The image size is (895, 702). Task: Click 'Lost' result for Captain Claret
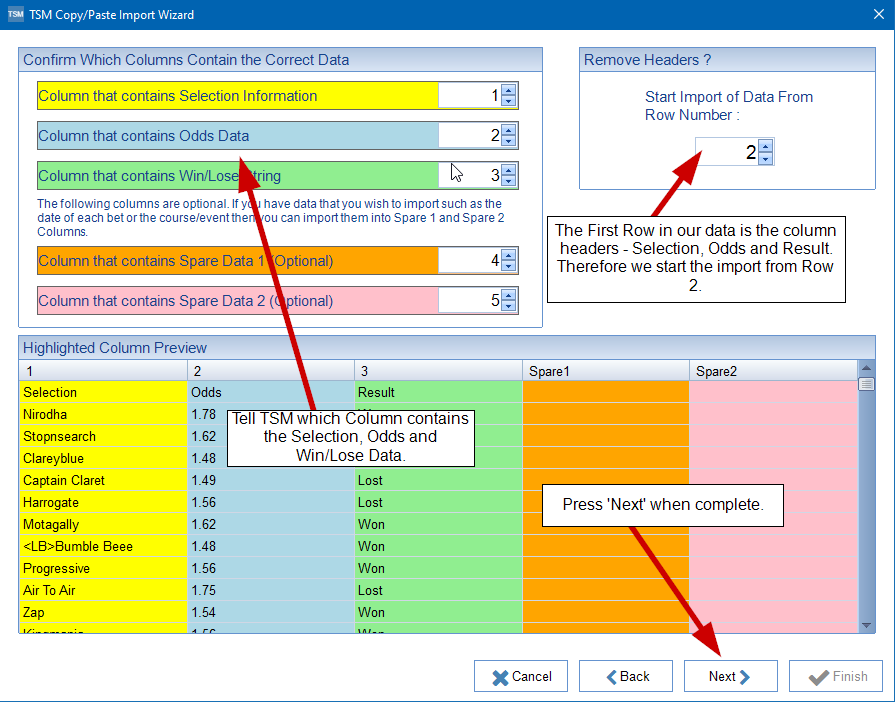coord(438,480)
